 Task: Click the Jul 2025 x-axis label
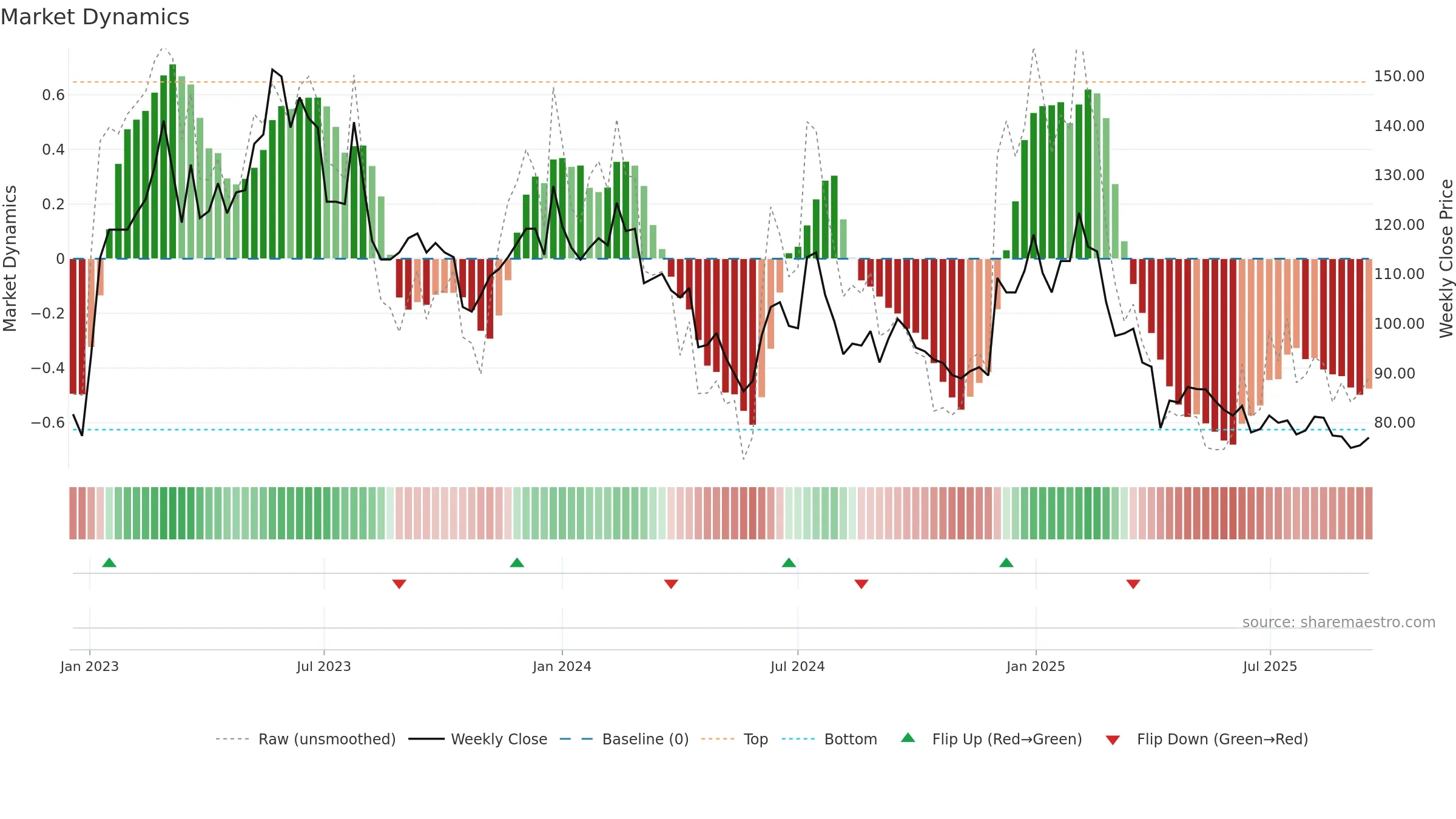click(x=1270, y=666)
